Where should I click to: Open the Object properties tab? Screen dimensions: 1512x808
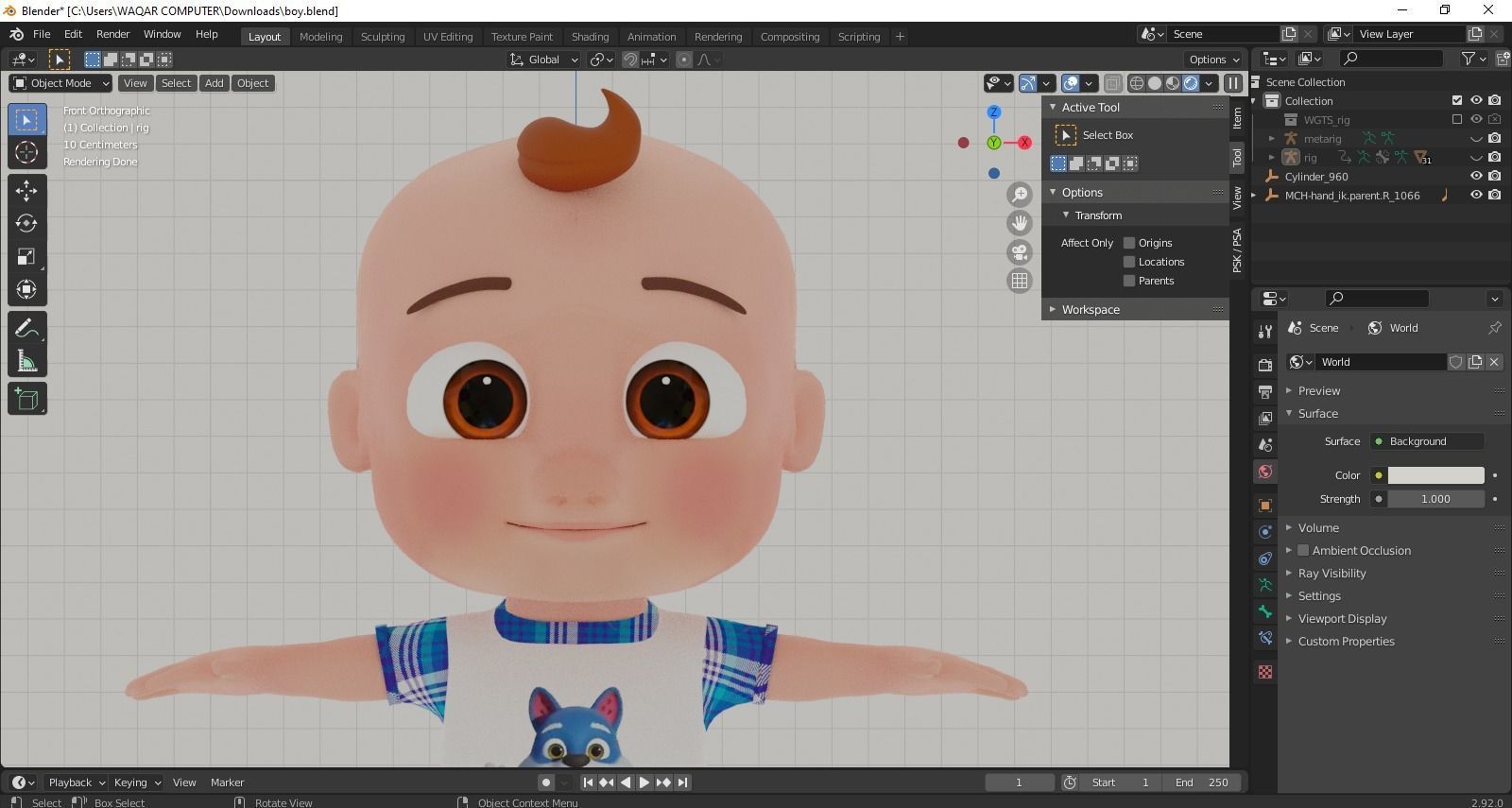(x=1265, y=506)
